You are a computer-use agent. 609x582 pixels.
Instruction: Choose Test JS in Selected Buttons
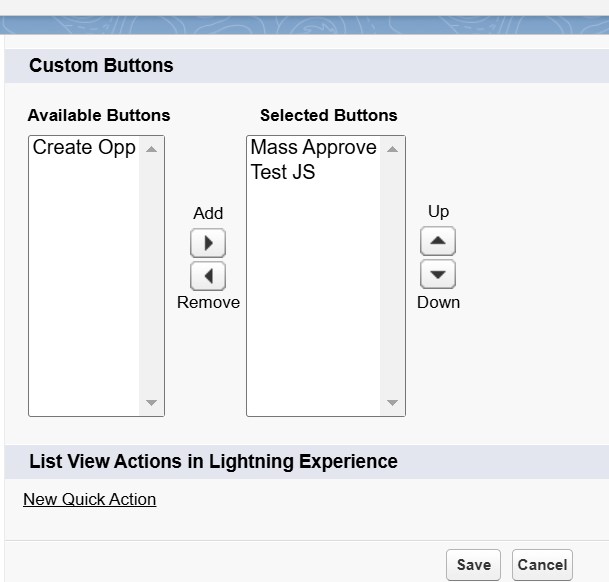point(283,173)
